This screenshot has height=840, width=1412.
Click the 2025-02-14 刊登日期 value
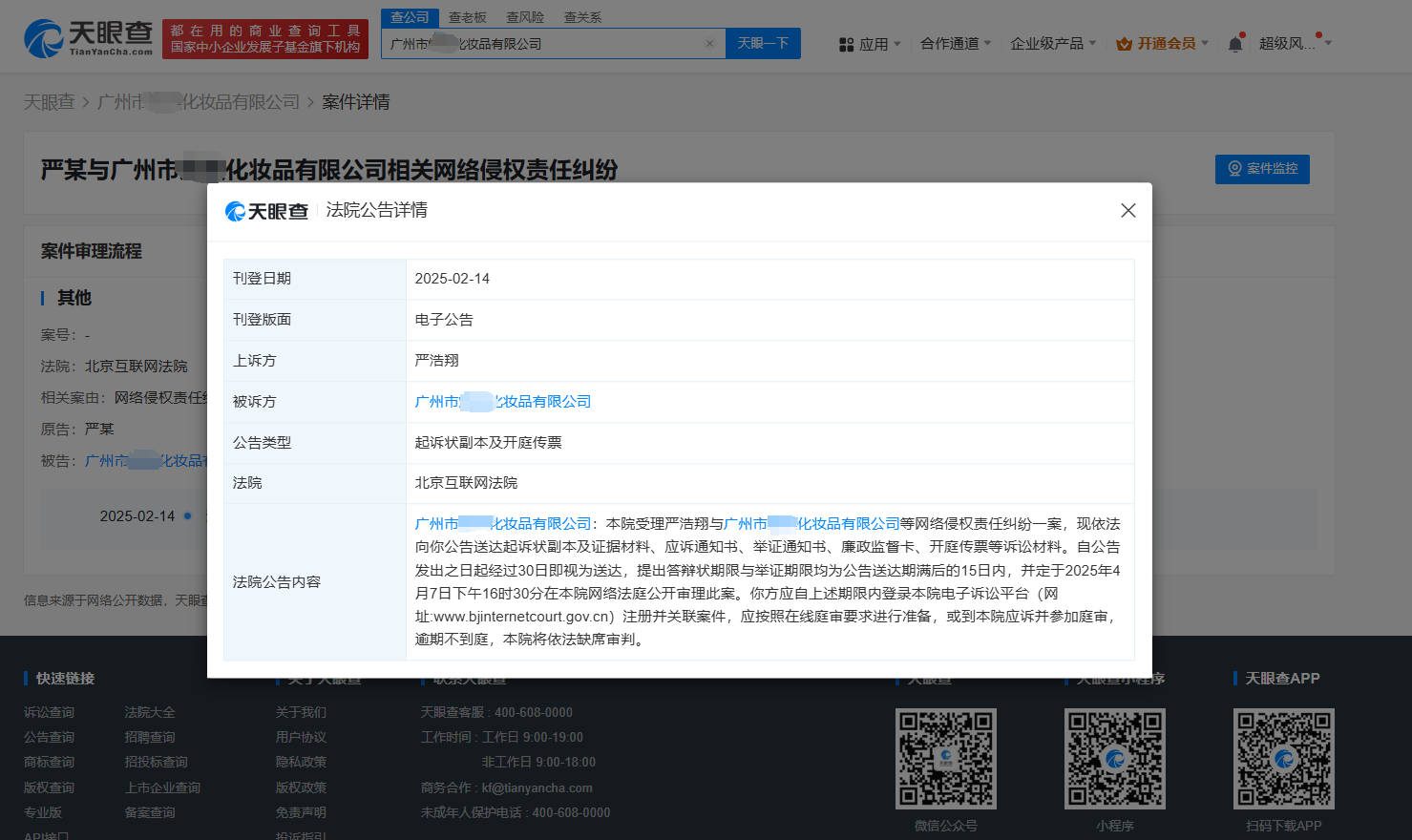click(453, 279)
